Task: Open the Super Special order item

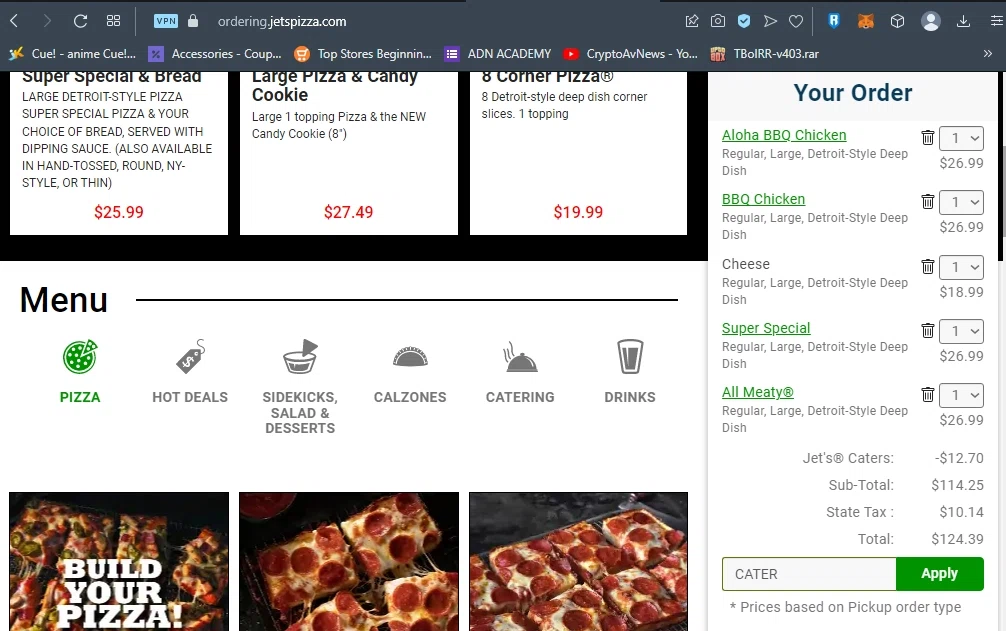Action: (x=766, y=328)
